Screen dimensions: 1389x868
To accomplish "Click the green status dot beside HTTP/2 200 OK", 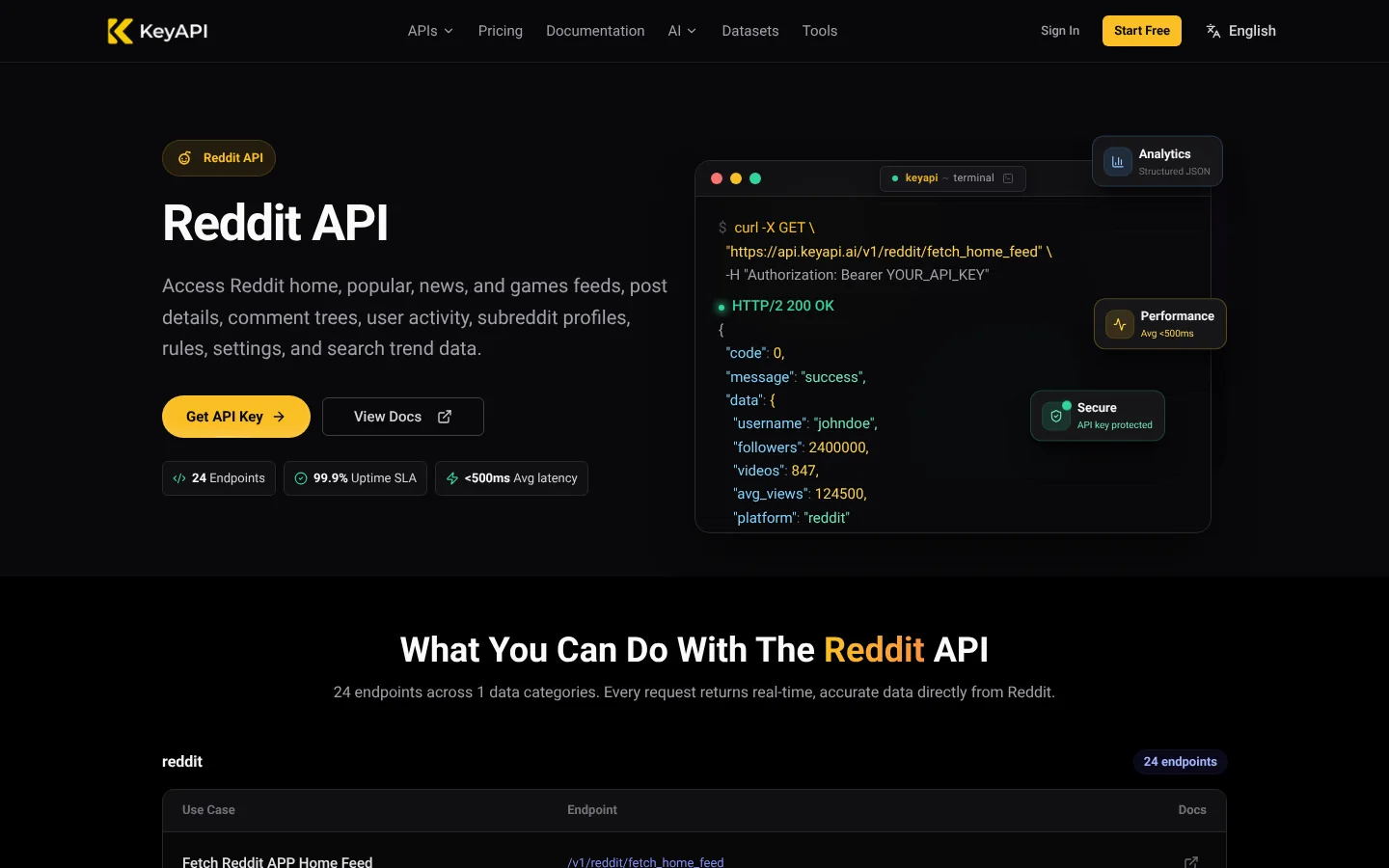I will [721, 308].
